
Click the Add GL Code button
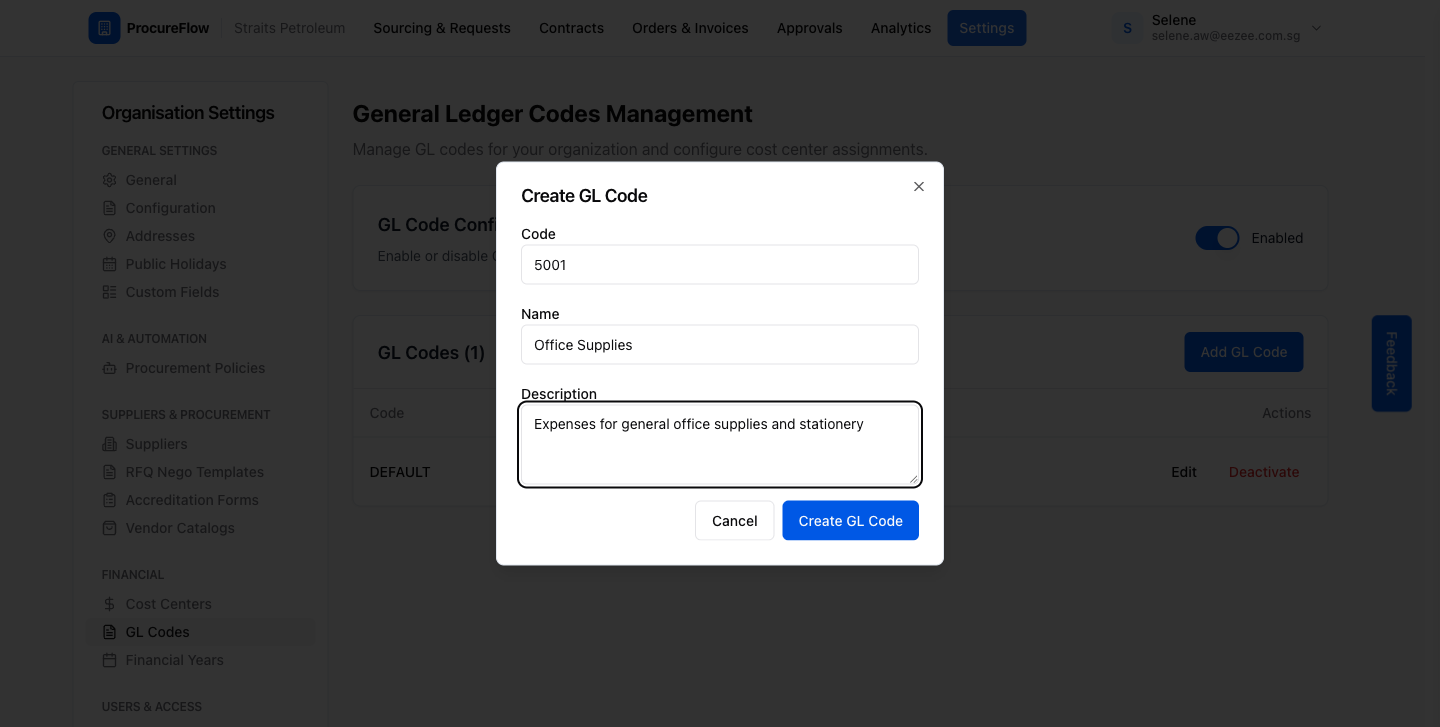point(1244,352)
